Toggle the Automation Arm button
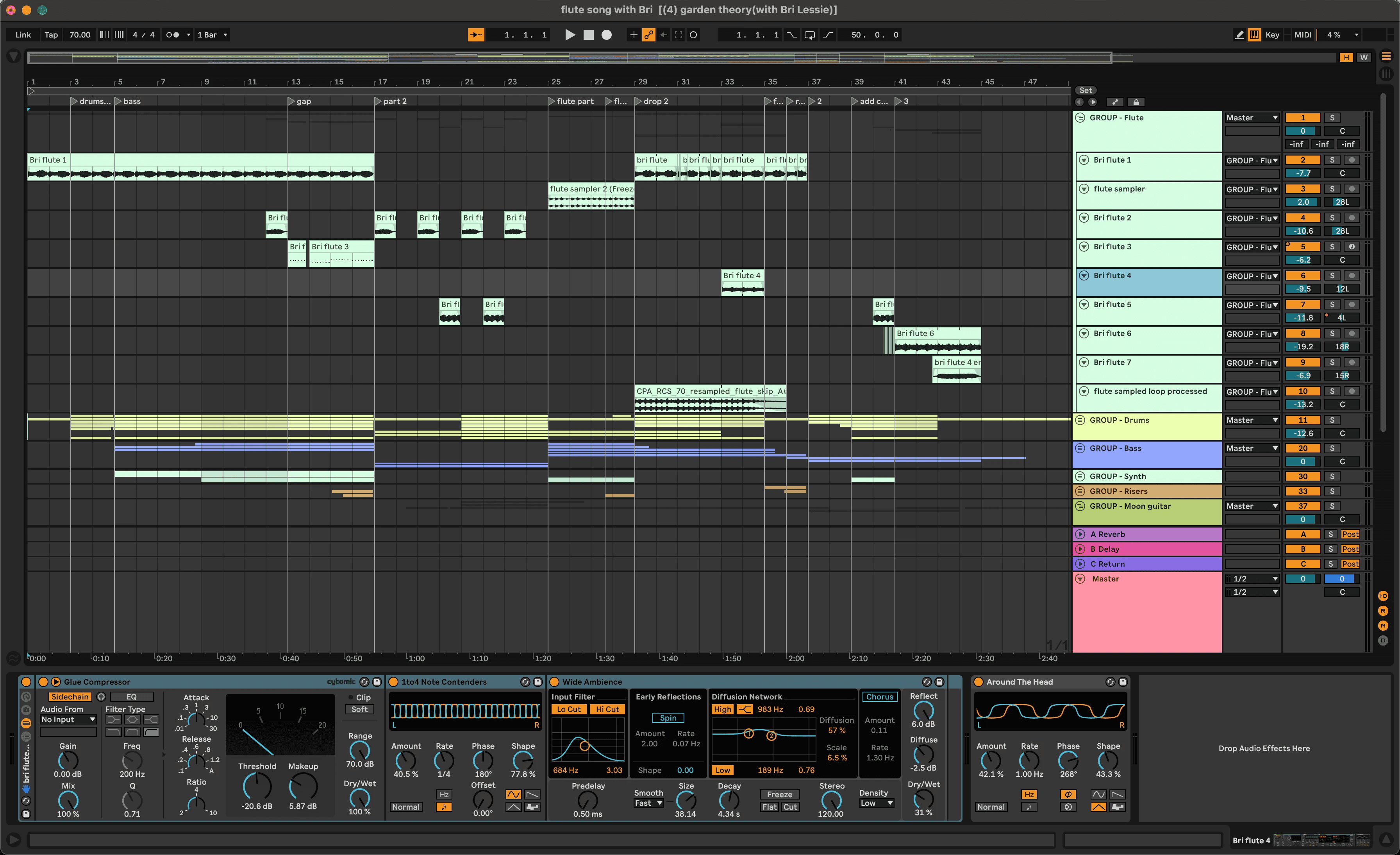 [648, 35]
